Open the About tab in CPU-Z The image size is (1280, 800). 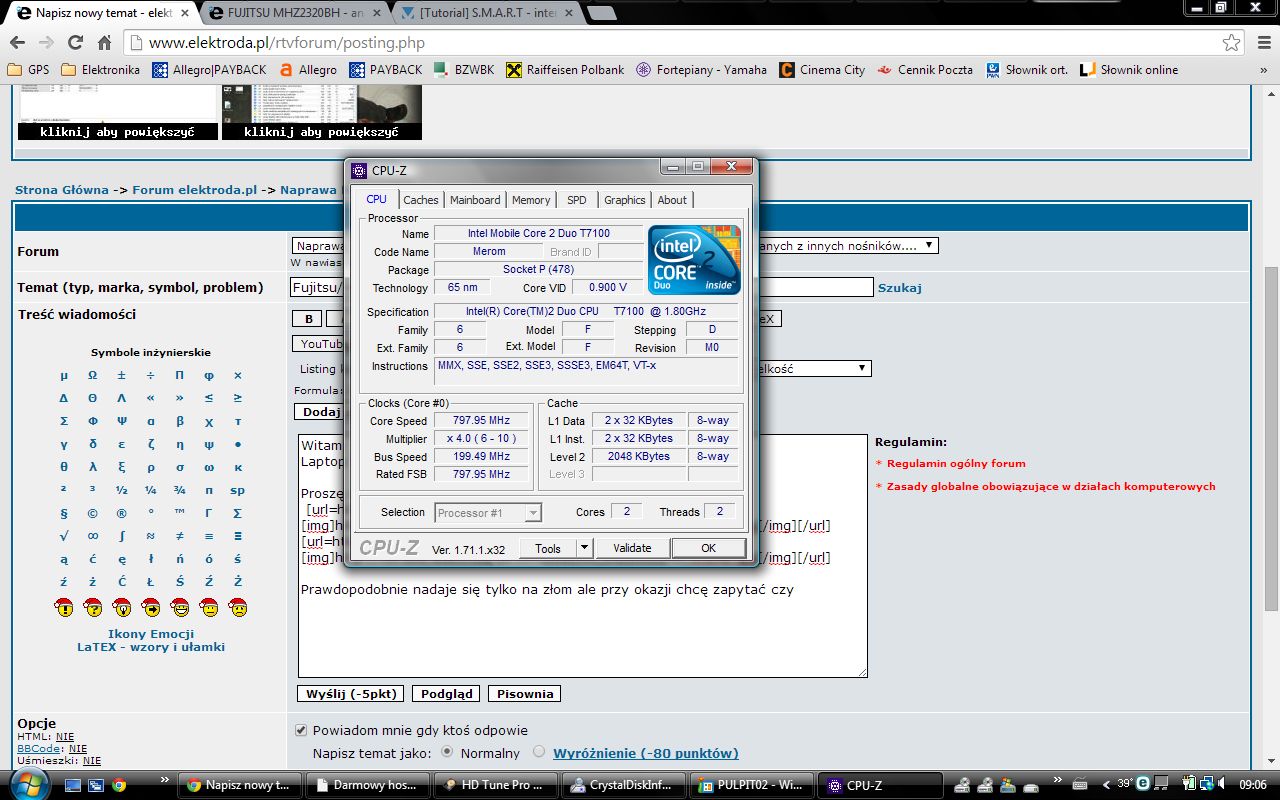[672, 200]
